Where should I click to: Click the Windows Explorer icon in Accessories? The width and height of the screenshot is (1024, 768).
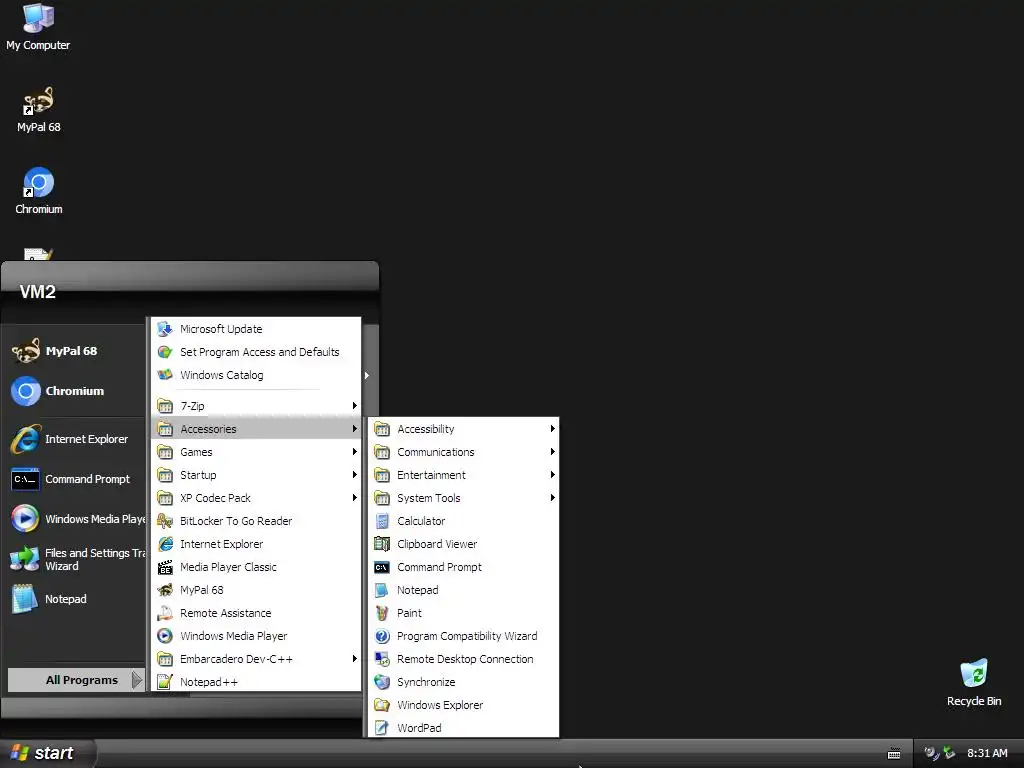tap(382, 705)
